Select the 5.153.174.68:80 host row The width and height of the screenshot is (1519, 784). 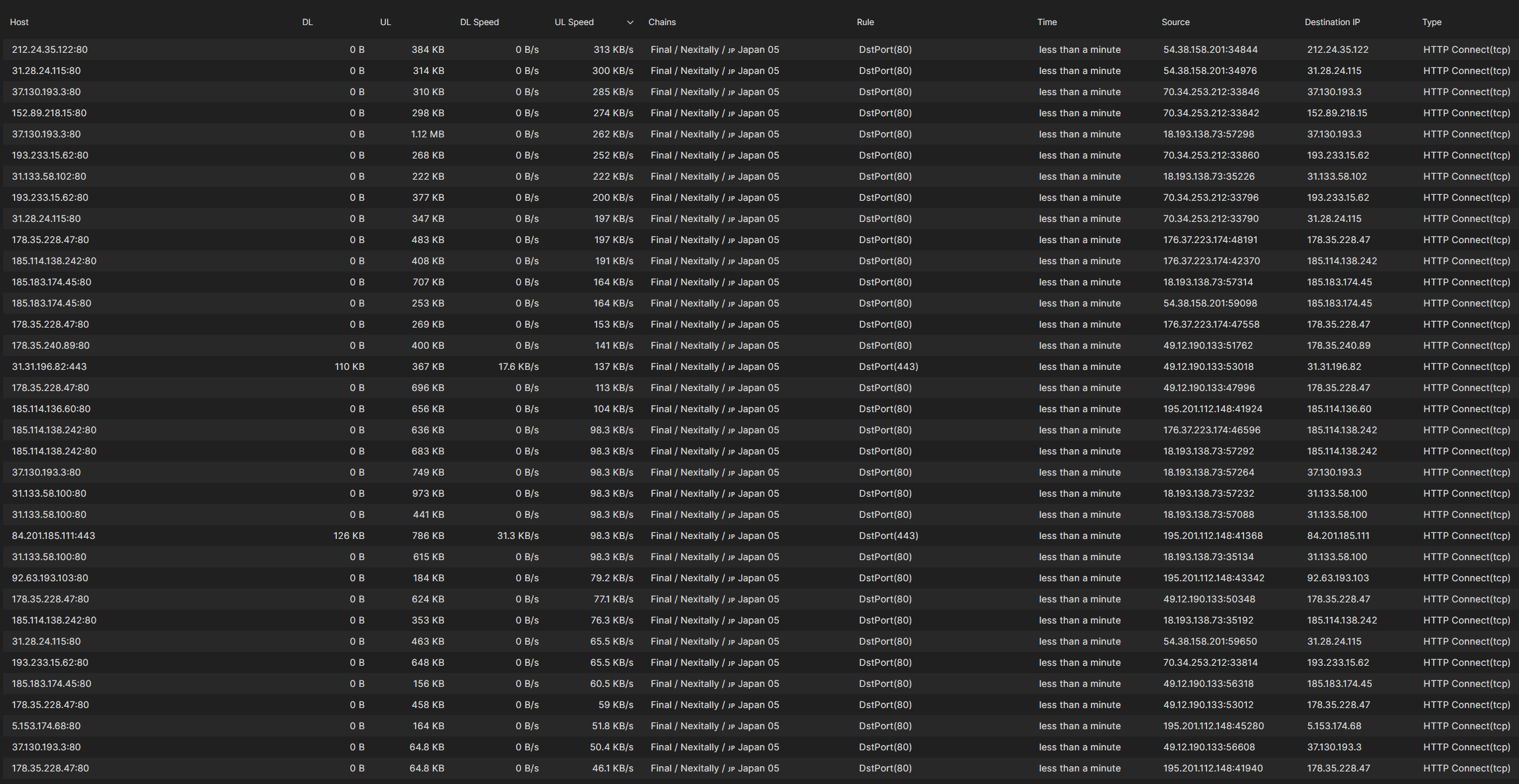tap(46, 726)
